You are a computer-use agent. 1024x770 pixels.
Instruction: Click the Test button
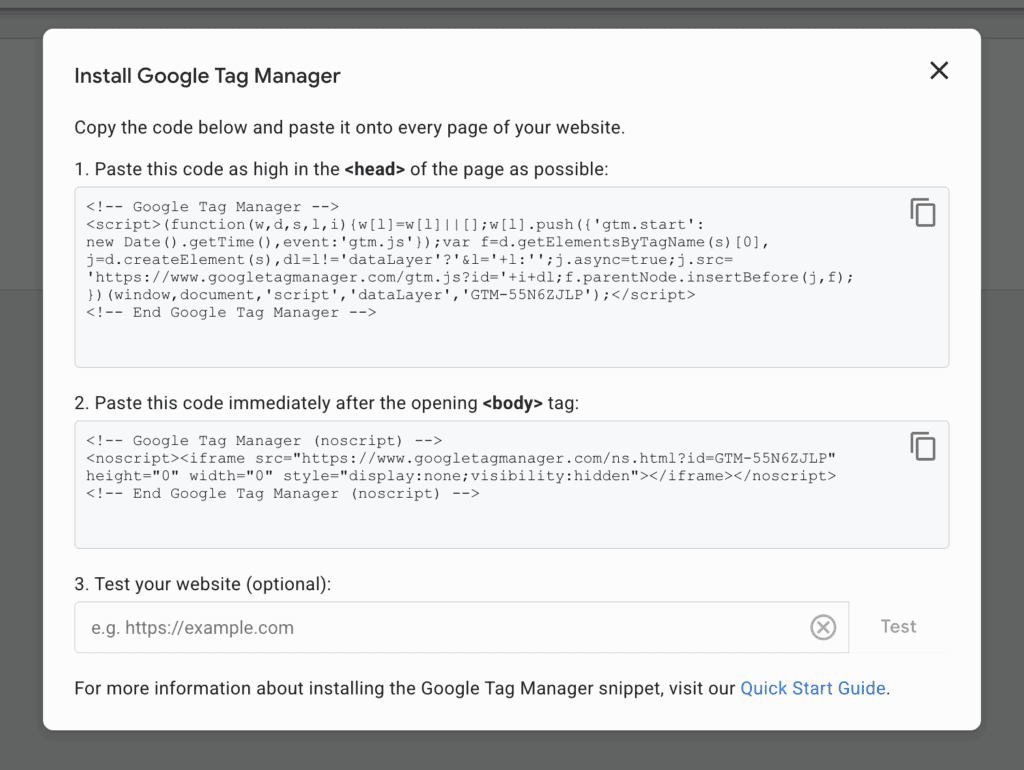point(898,627)
